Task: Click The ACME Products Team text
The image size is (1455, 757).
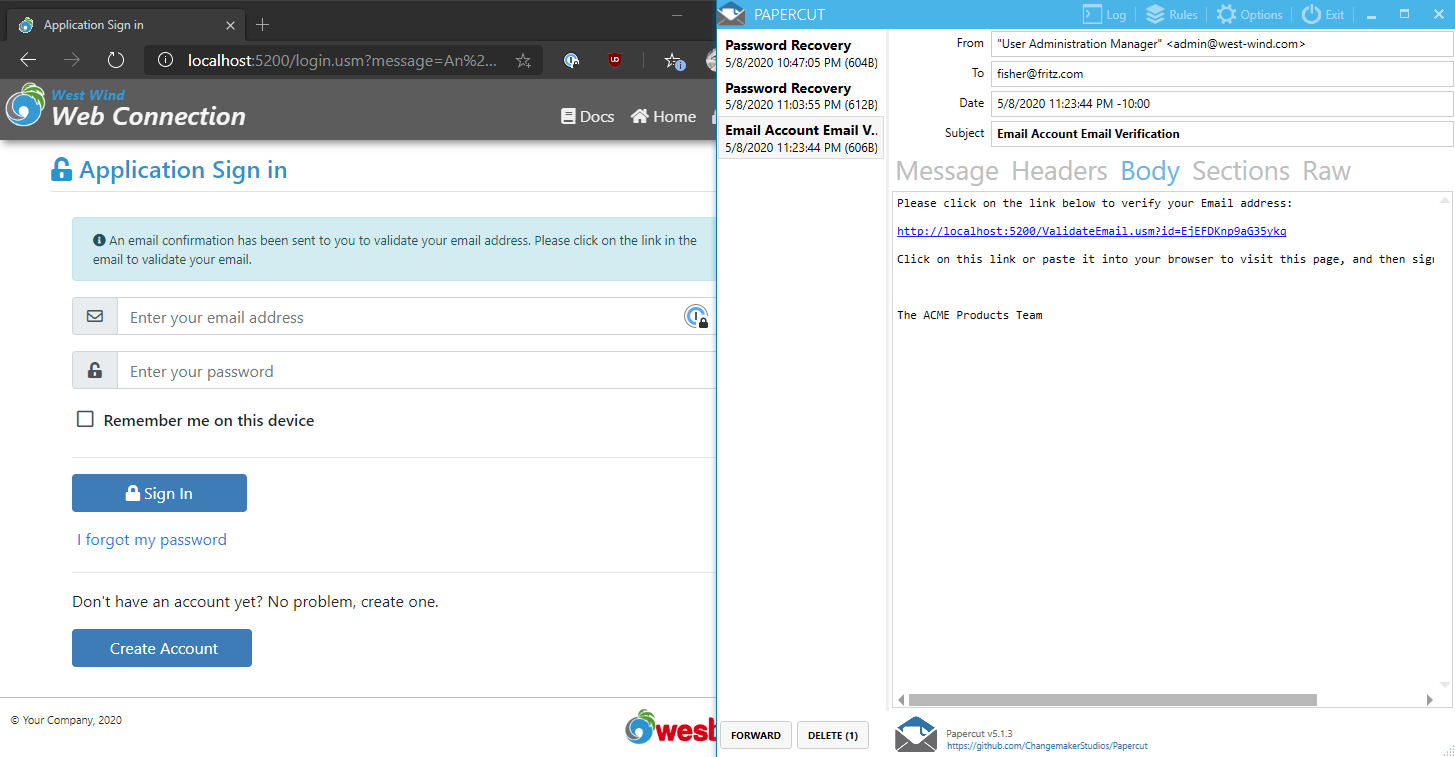Action: 970,315
